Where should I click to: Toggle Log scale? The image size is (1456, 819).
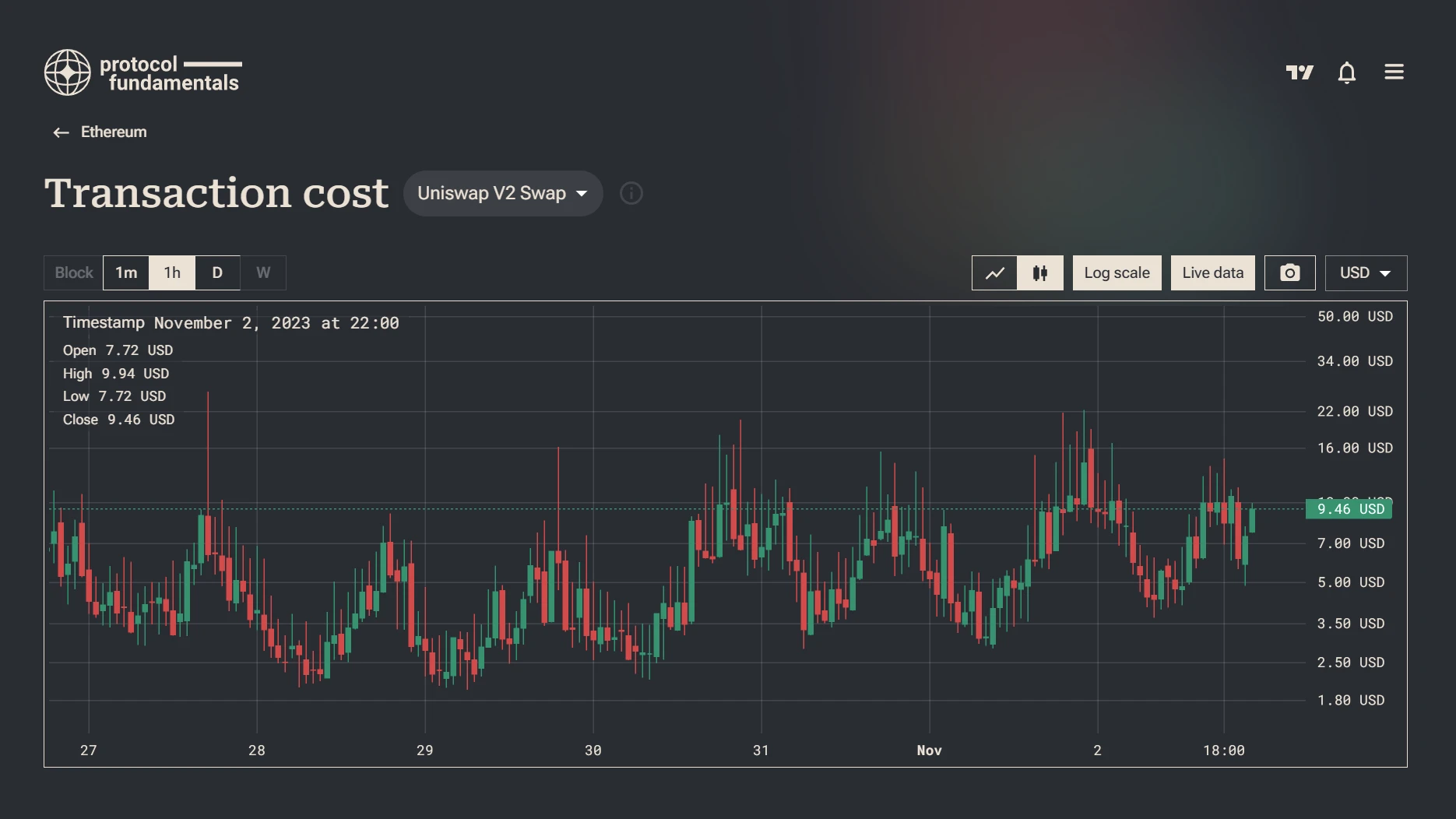coord(1117,273)
